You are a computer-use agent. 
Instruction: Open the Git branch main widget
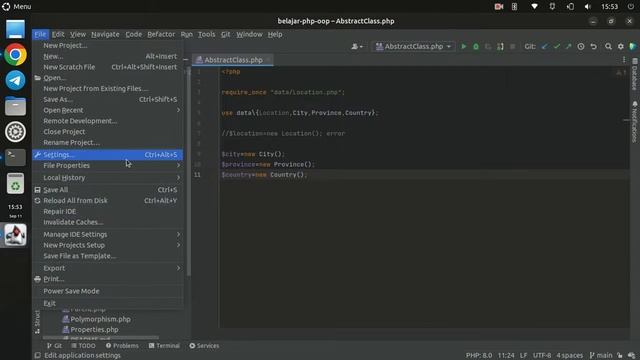pyautogui.click(x=601, y=355)
